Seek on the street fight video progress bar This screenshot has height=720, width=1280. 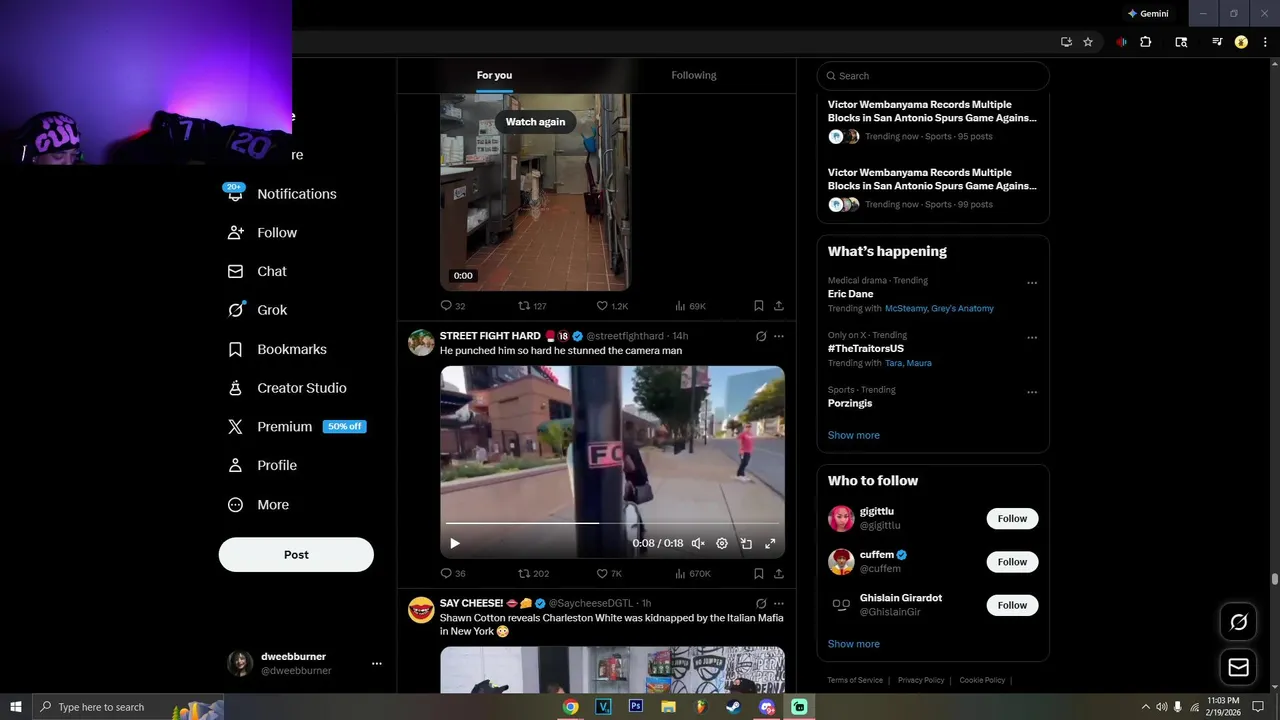(x=612, y=523)
